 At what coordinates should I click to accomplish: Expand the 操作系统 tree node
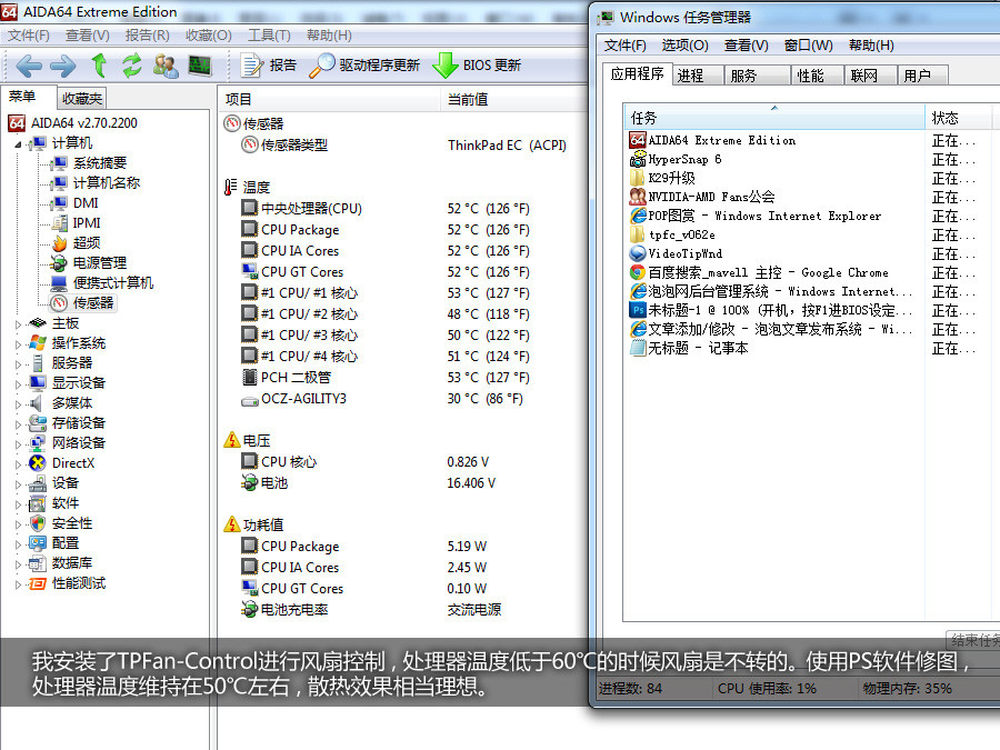point(18,344)
